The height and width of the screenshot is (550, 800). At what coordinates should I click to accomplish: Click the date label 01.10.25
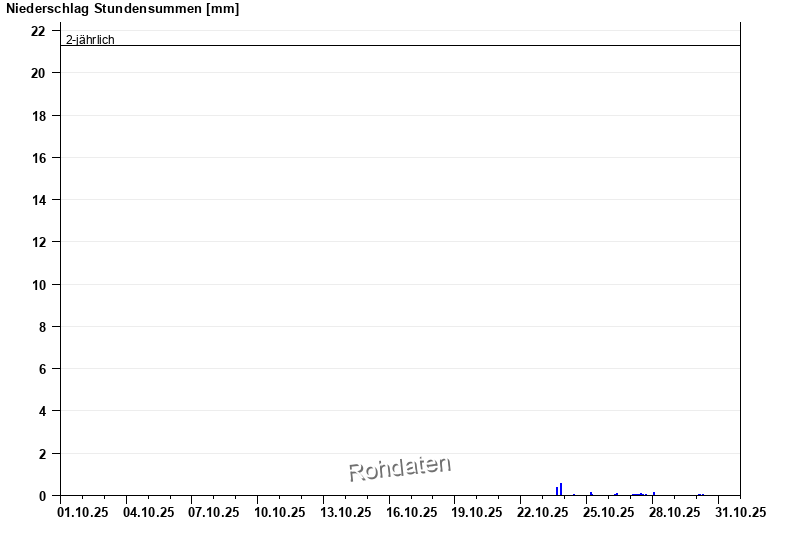point(83,512)
